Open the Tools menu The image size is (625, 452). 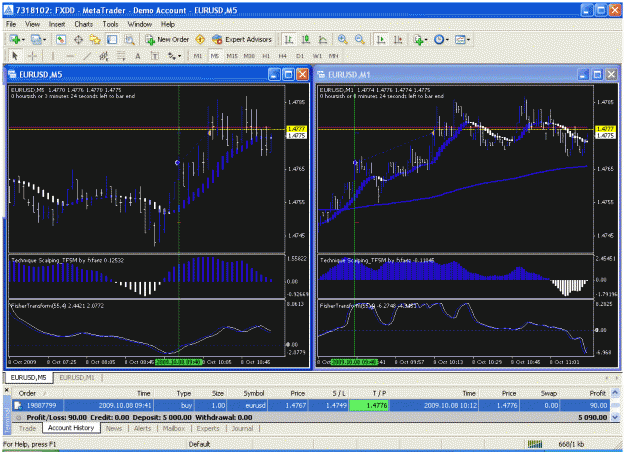[110, 24]
